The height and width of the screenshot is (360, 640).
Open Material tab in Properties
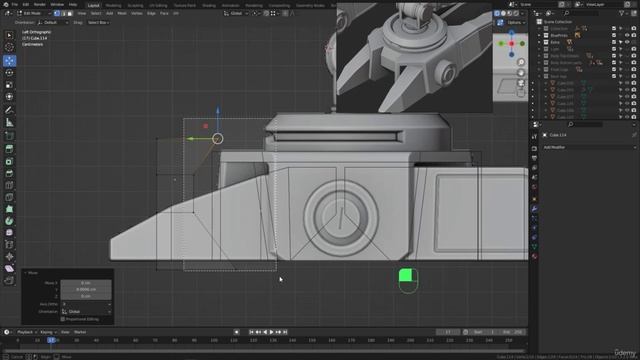coord(534,257)
